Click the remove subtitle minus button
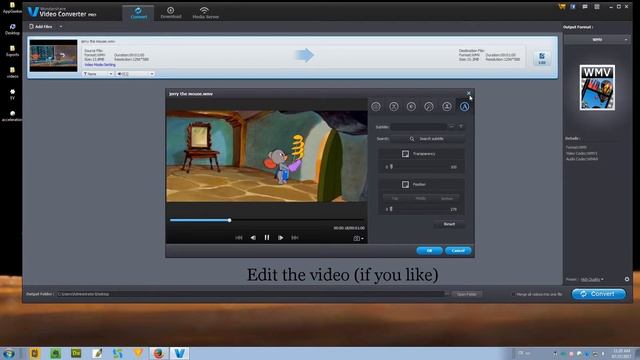Image resolution: width=640 pixels, height=360 pixels. pos(452,127)
